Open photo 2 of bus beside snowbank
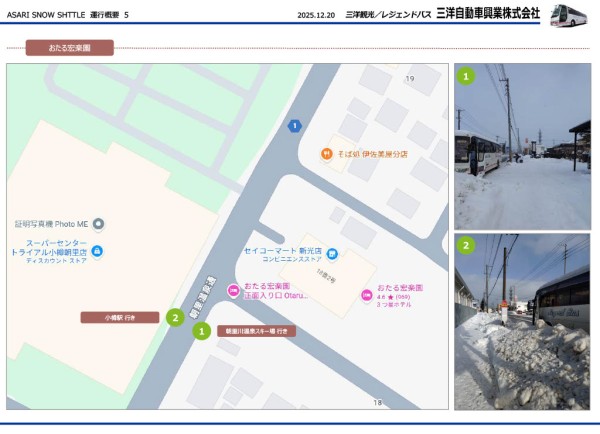 [522, 322]
